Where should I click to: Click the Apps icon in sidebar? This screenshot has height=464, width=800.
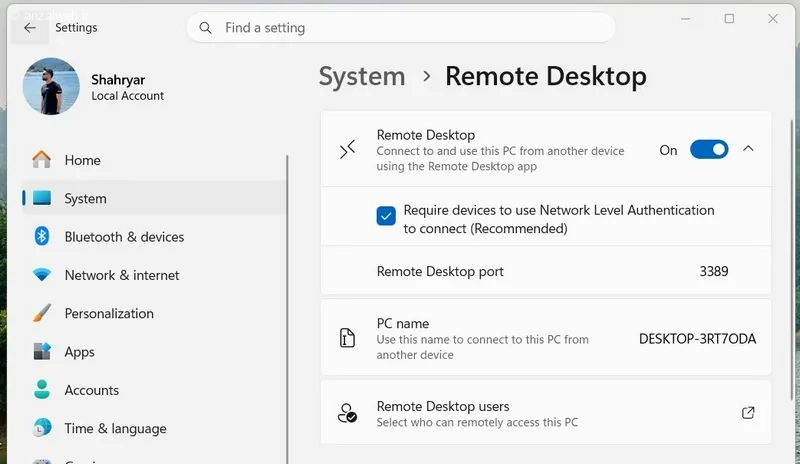click(42, 351)
